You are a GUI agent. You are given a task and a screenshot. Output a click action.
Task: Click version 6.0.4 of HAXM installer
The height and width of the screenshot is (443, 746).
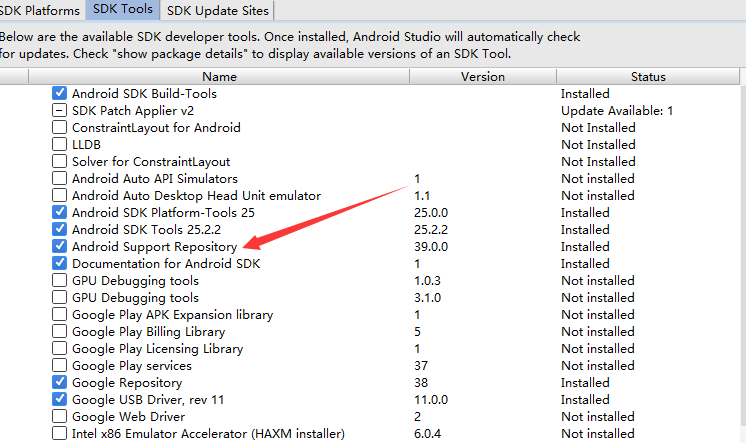(x=428, y=434)
